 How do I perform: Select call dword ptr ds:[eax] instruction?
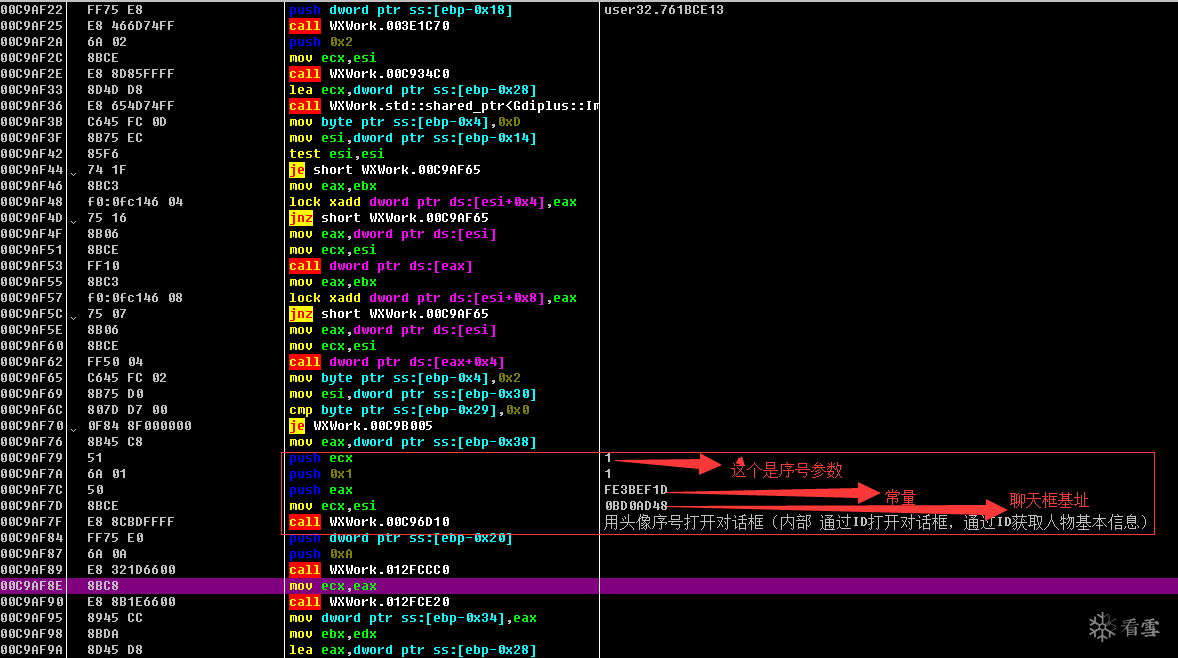tap(381, 266)
